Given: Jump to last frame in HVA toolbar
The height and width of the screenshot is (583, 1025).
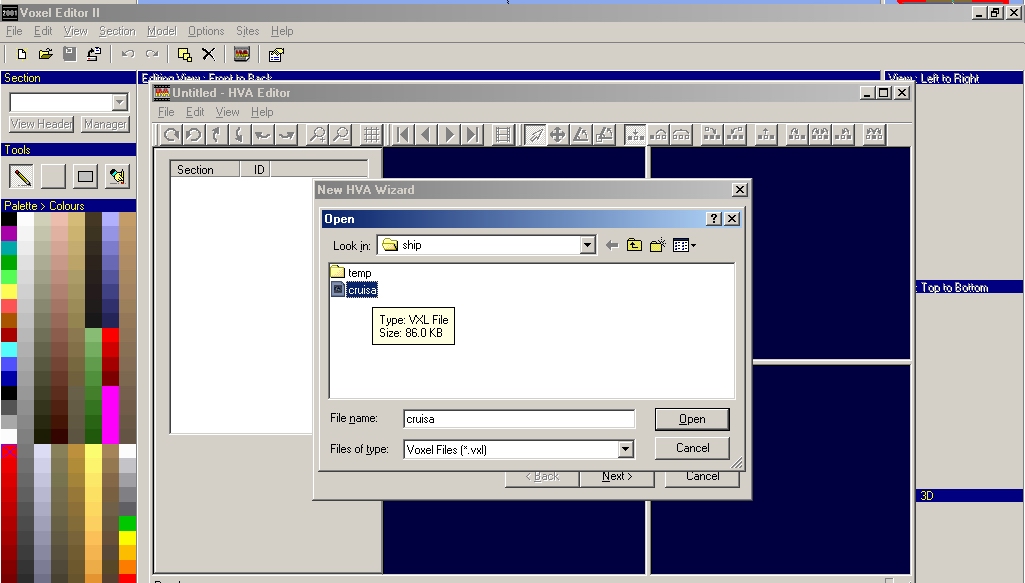Looking at the screenshot, I should click(x=472, y=135).
